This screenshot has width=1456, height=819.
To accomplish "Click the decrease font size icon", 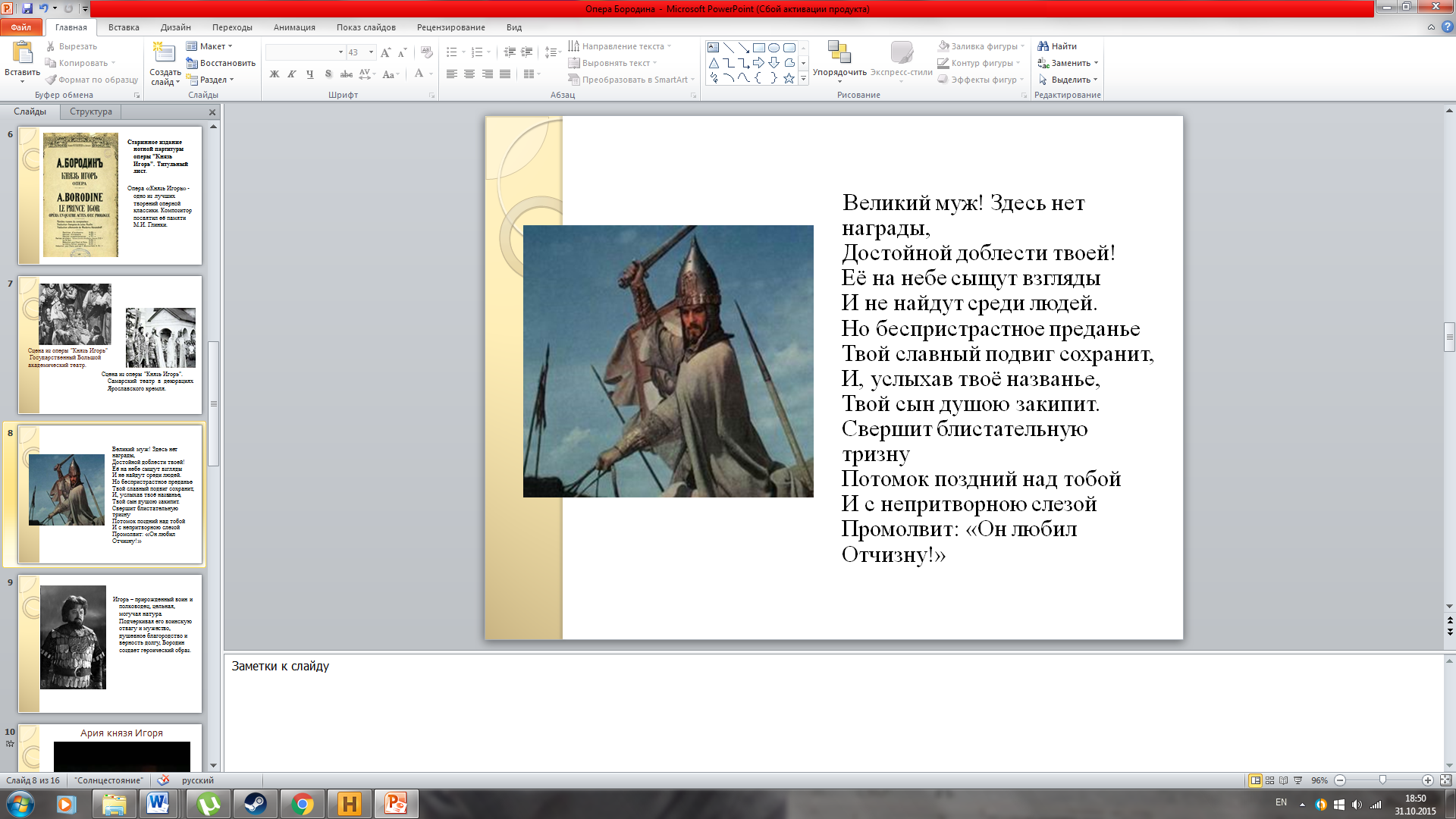I will click(402, 52).
